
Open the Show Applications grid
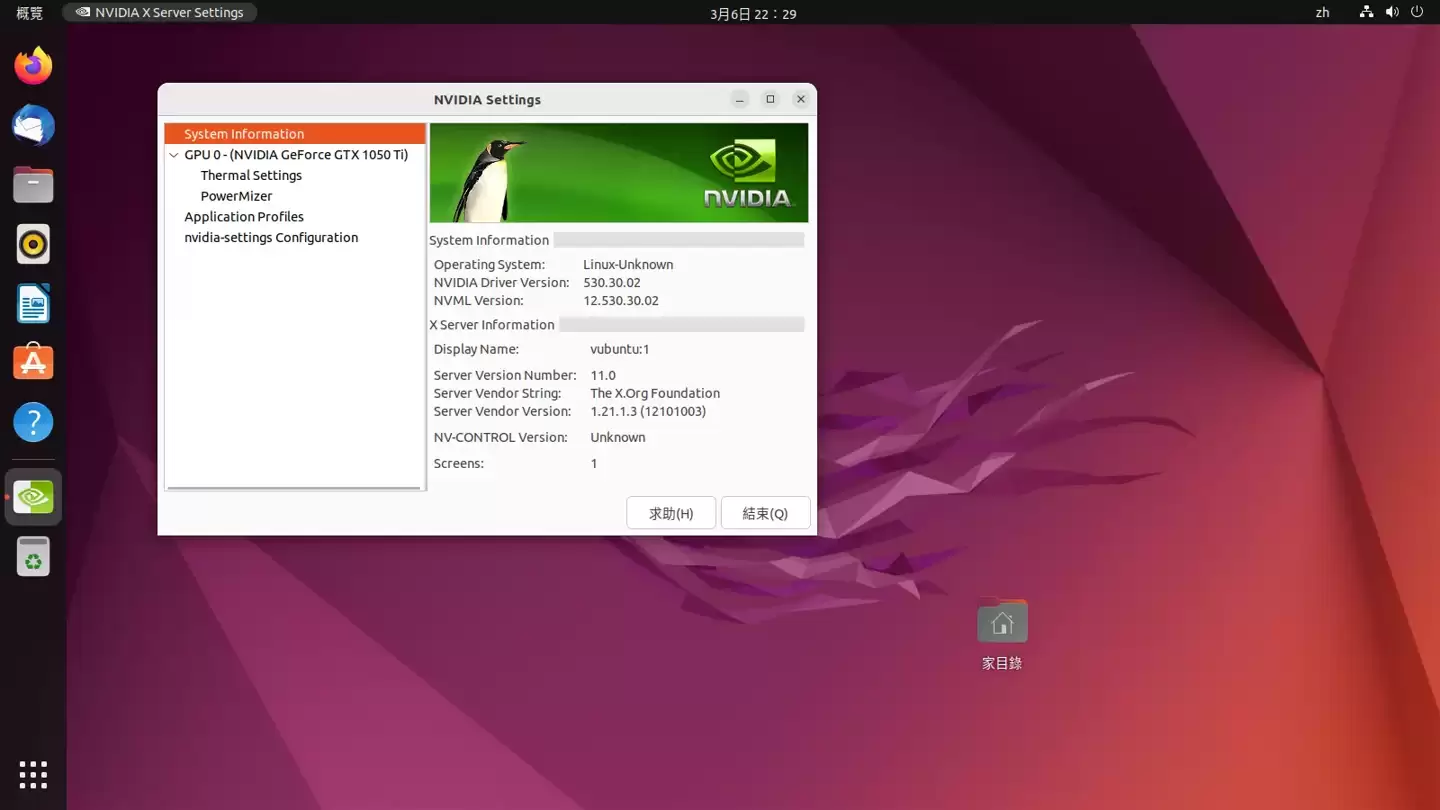(x=33, y=774)
